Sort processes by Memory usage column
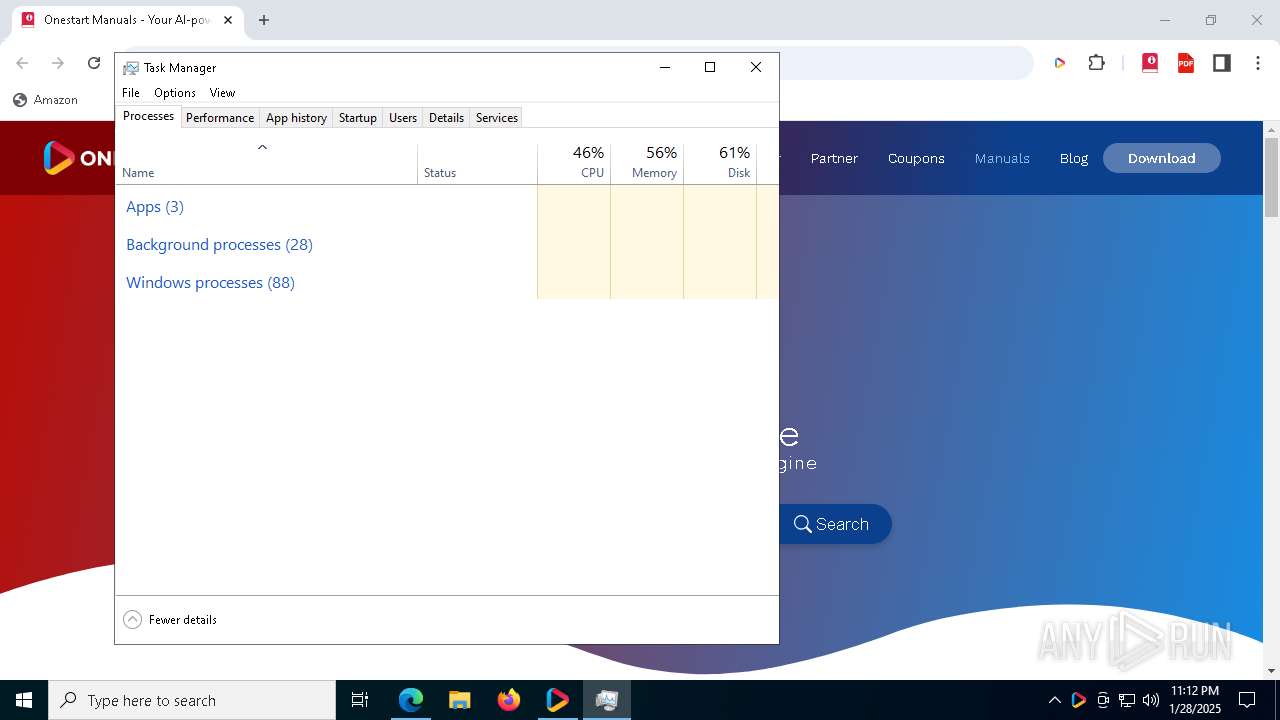1280x720 pixels. [x=647, y=163]
